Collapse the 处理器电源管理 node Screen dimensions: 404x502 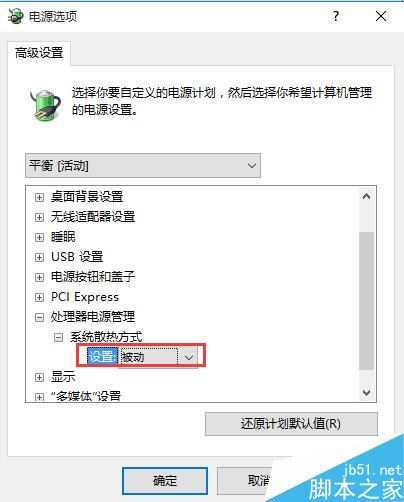(x=39, y=317)
